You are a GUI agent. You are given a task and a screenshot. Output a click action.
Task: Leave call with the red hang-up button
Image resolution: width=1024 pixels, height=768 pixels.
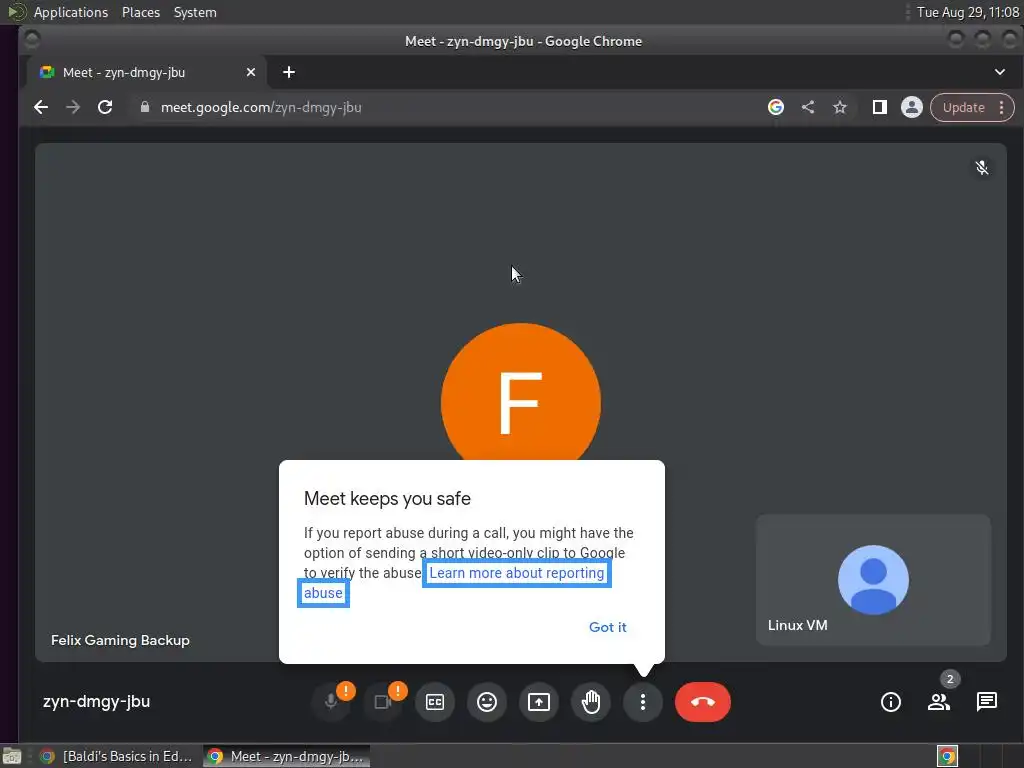(703, 702)
